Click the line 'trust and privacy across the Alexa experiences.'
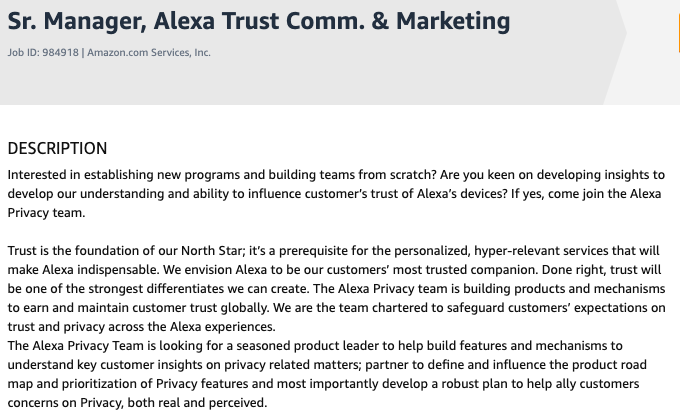Image resolution: width=680 pixels, height=413 pixels. pos(141,327)
